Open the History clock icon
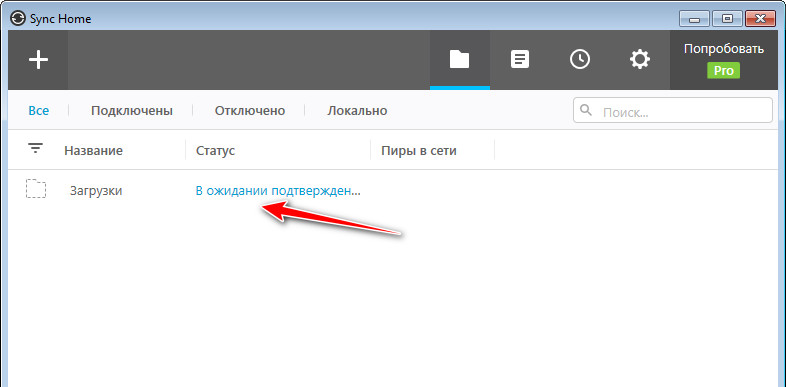 580,60
